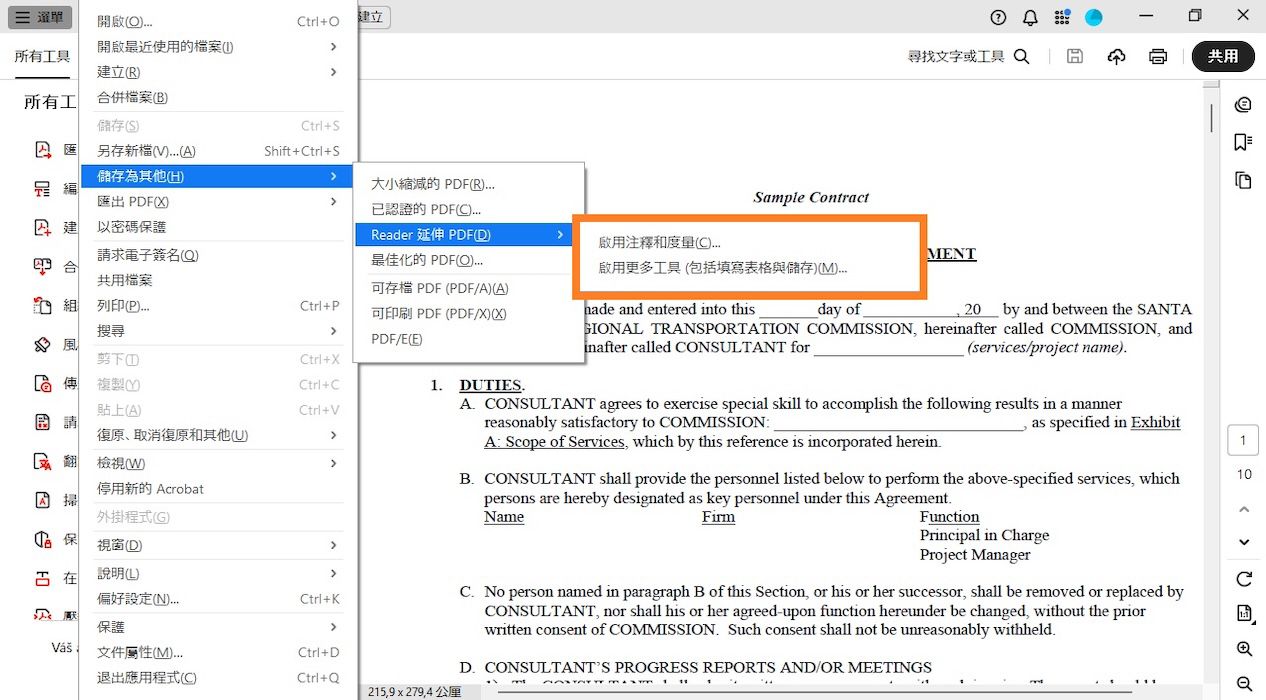Image resolution: width=1266 pixels, height=700 pixels.
Task: Open the comments panel on the right
Action: pos(1242,104)
